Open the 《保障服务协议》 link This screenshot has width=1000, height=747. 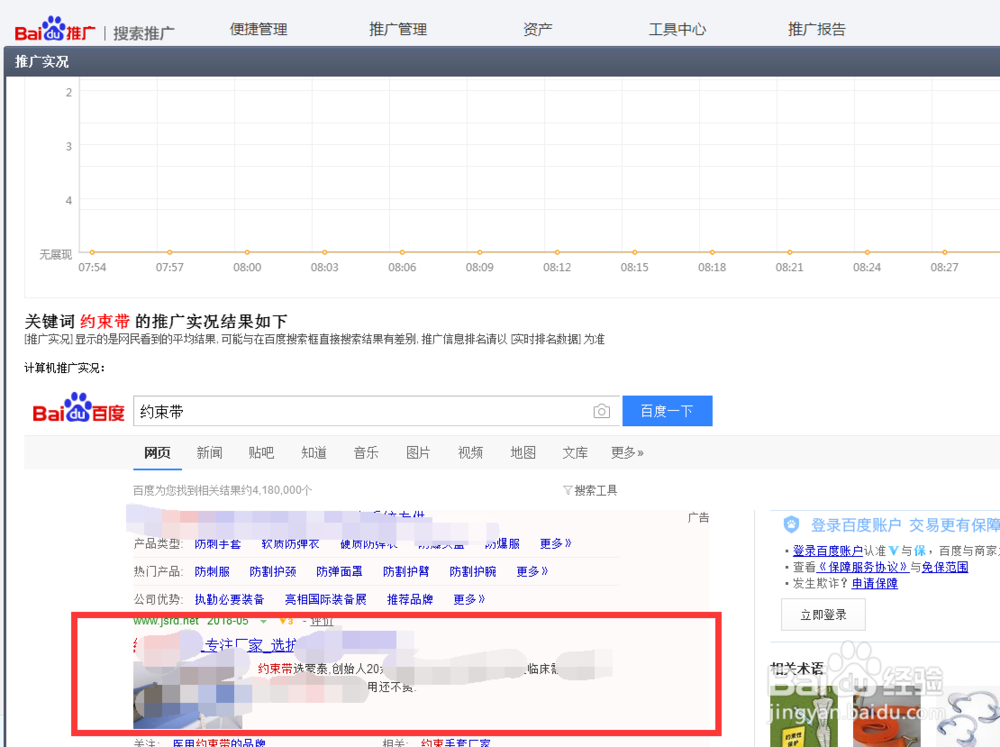pos(863,567)
